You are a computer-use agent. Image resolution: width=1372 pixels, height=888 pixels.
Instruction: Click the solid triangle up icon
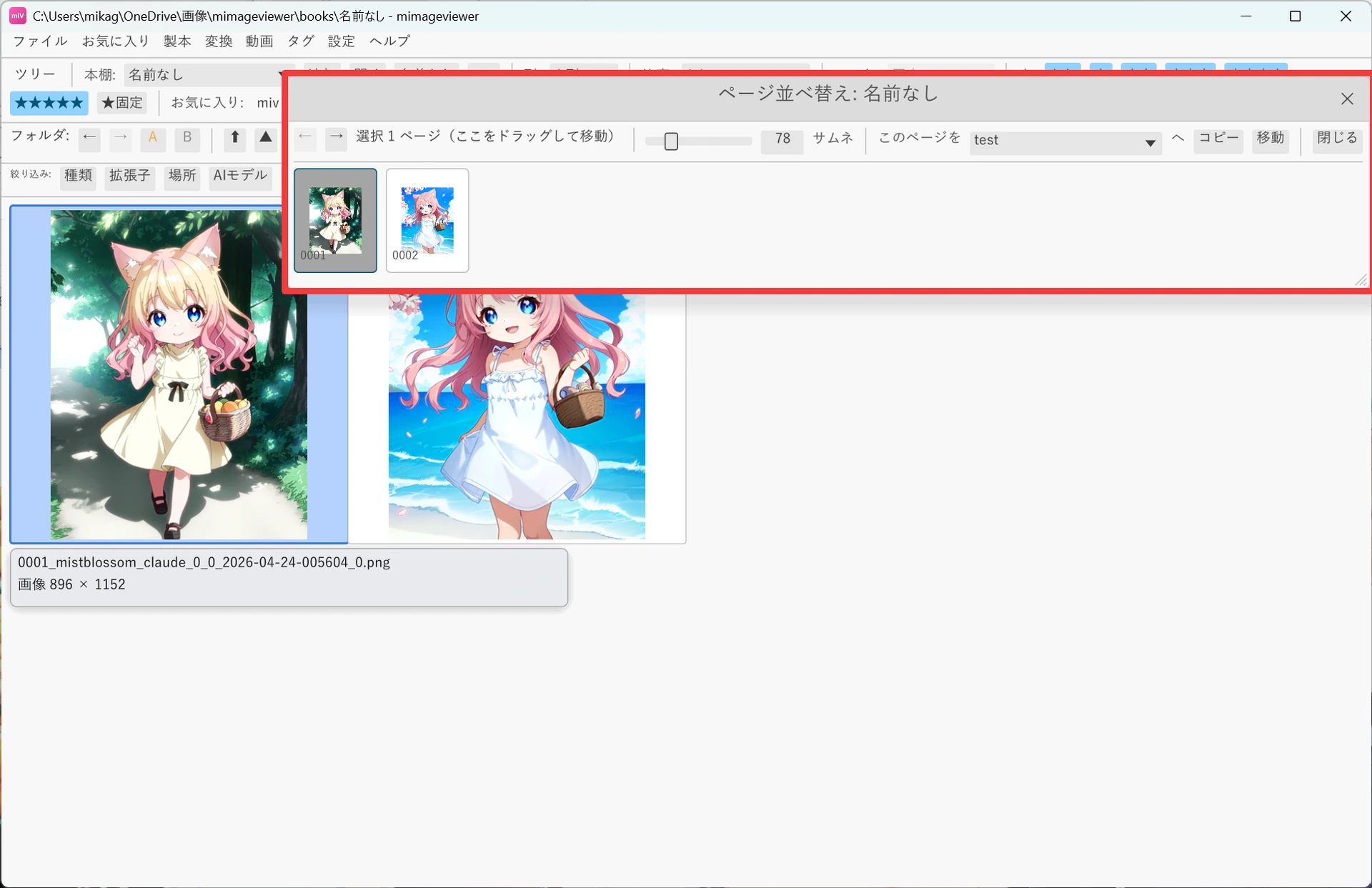[266, 138]
